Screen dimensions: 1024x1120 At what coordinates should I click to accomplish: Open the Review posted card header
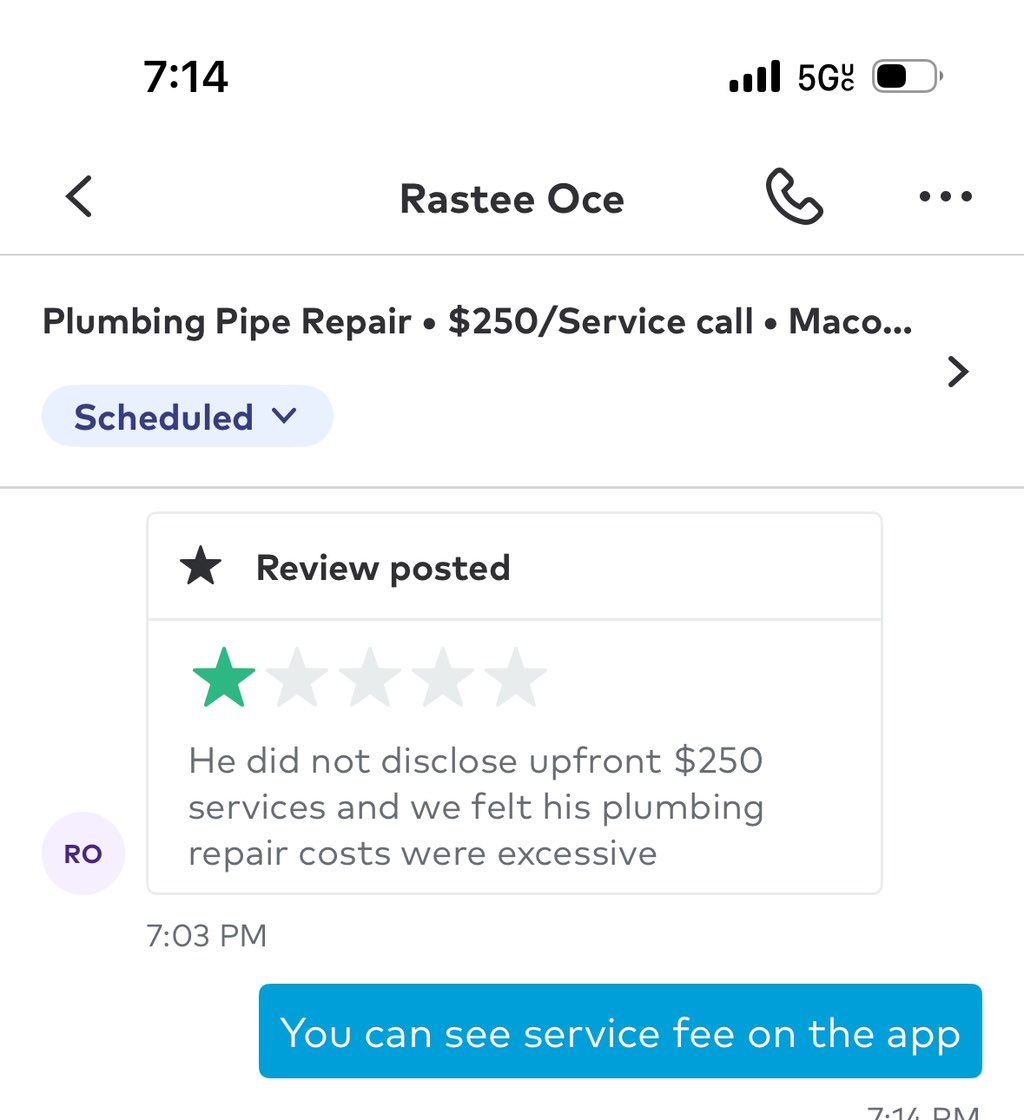coord(514,567)
